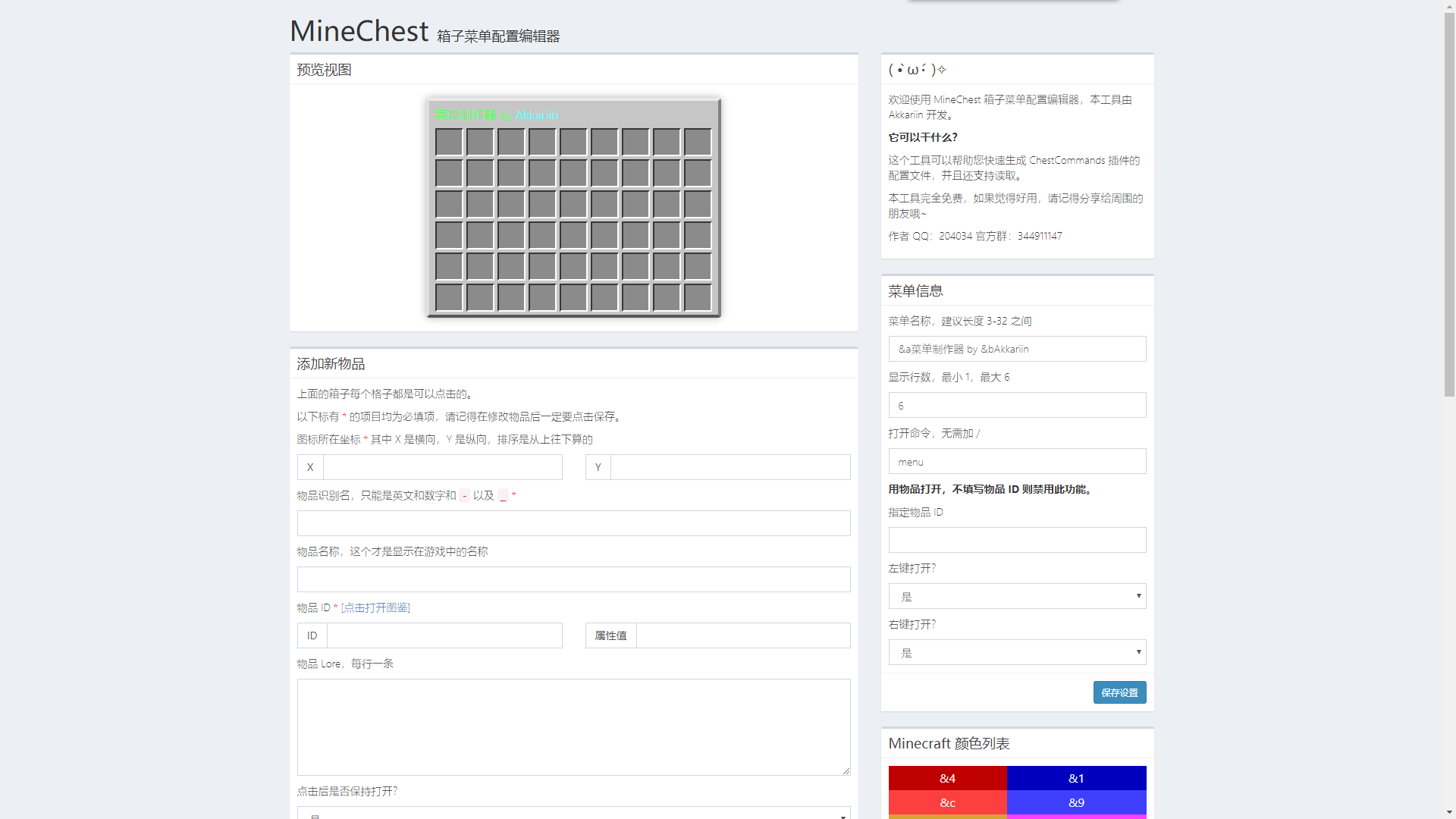Click the item ID input field
This screenshot has height=819, width=1456.
444,635
